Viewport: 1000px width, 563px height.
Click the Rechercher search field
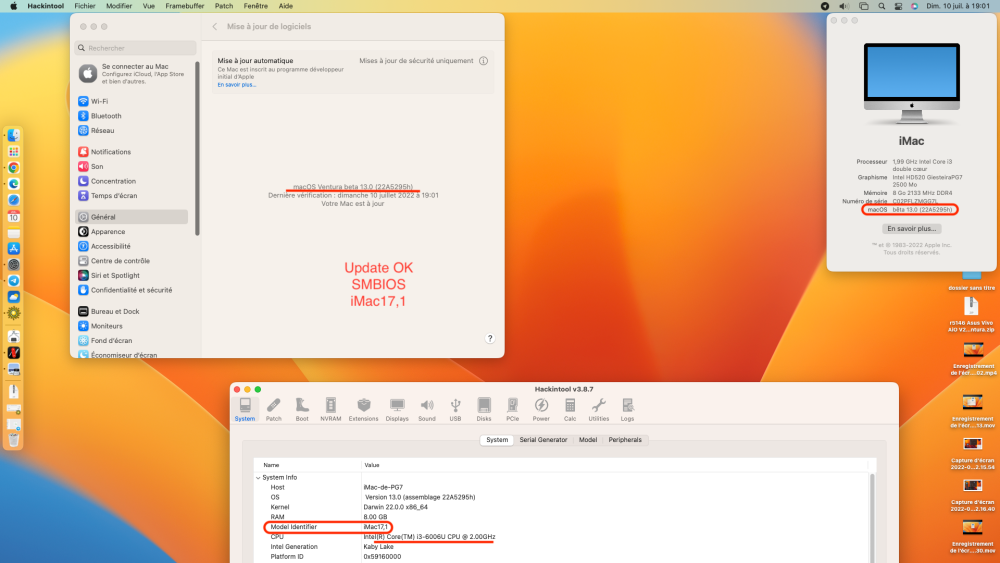click(x=136, y=48)
